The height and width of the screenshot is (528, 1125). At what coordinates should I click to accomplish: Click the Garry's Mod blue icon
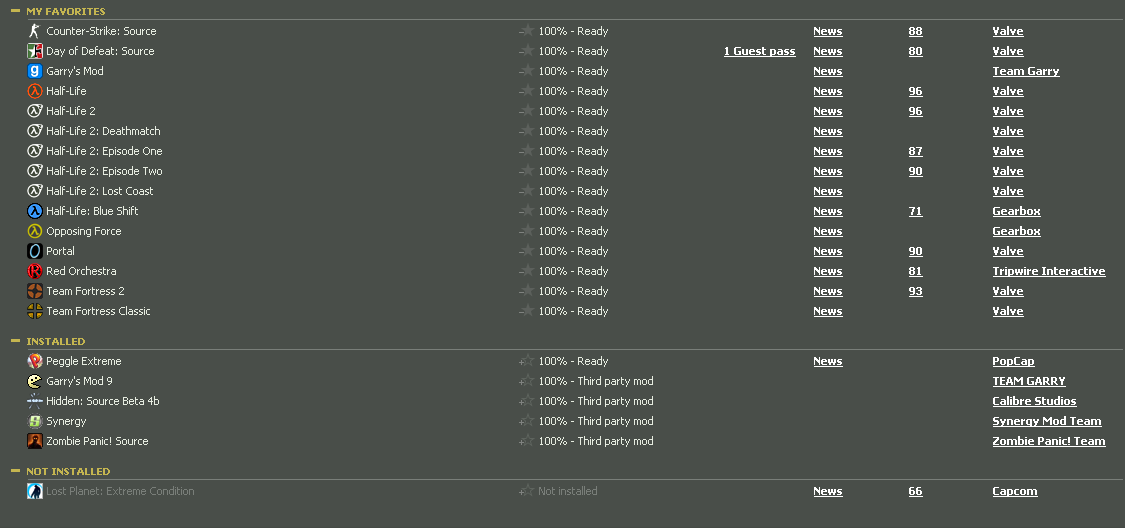tap(34, 71)
